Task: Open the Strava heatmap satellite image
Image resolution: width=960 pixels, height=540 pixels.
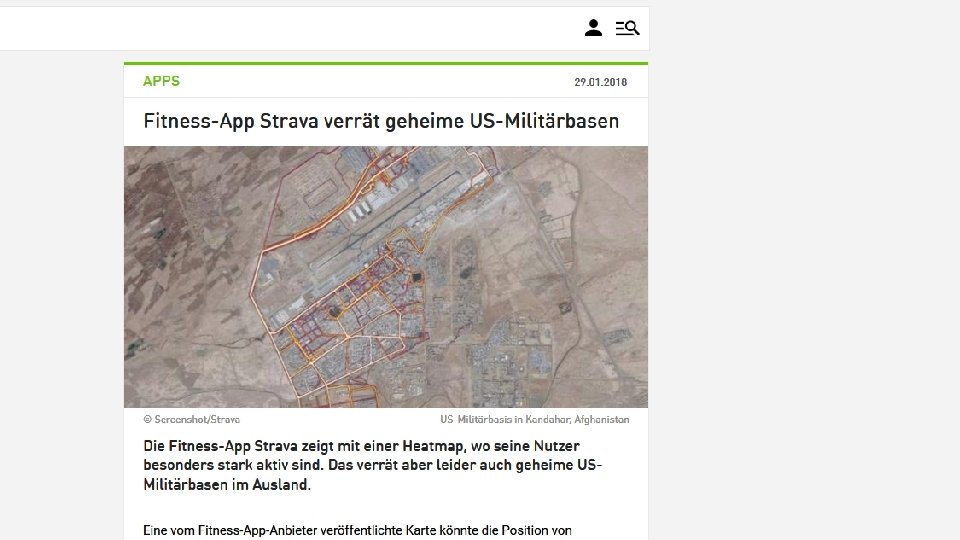Action: coord(386,277)
